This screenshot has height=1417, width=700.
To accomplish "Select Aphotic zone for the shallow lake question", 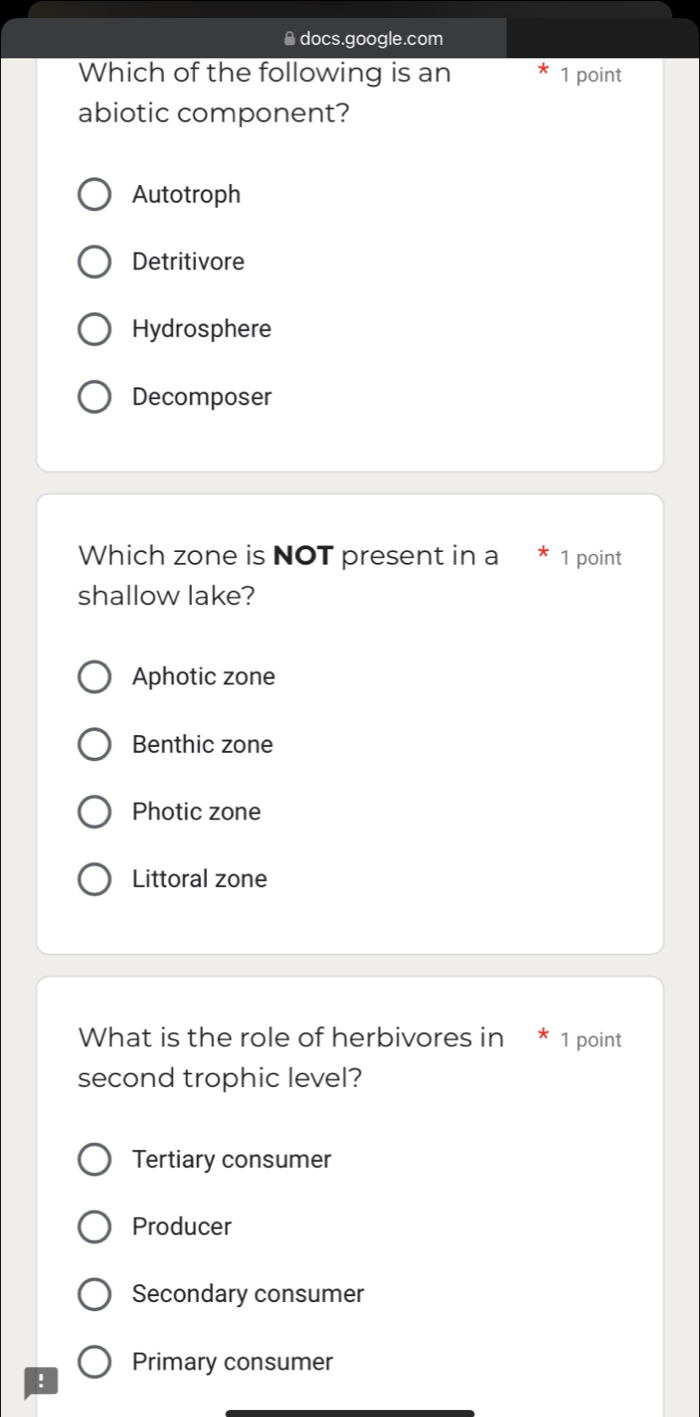I will [94, 677].
